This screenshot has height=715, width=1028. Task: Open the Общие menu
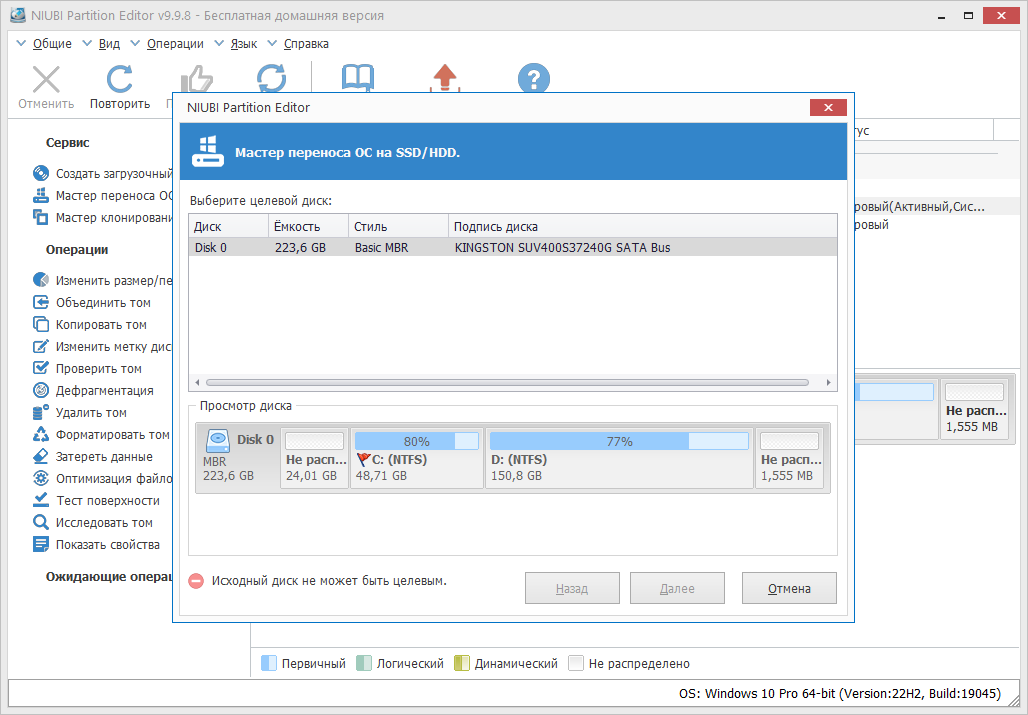click(52, 44)
